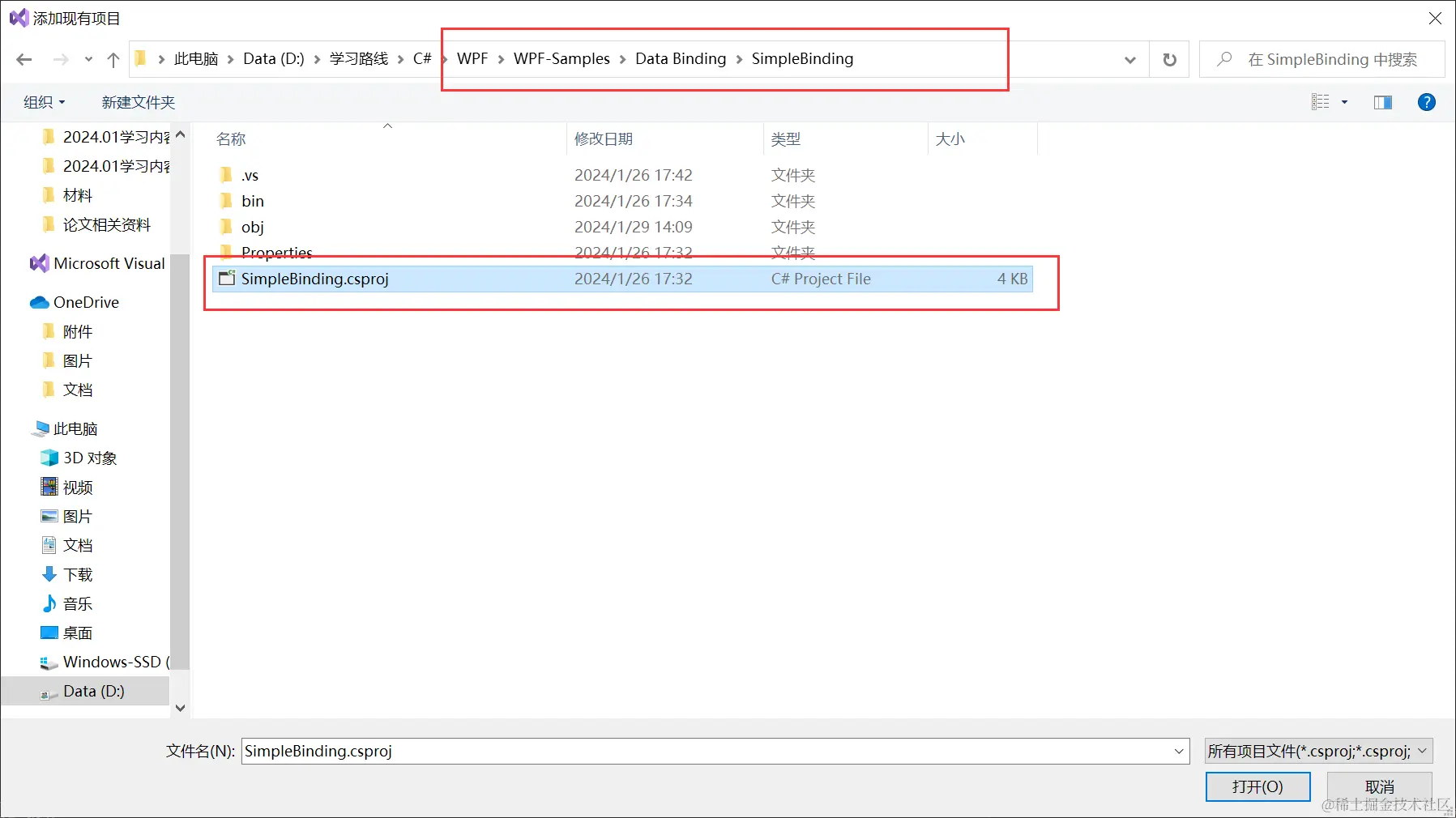This screenshot has width=1456, height=818.
Task: Click navigation pane scrollbar down arrow
Action: [x=180, y=708]
